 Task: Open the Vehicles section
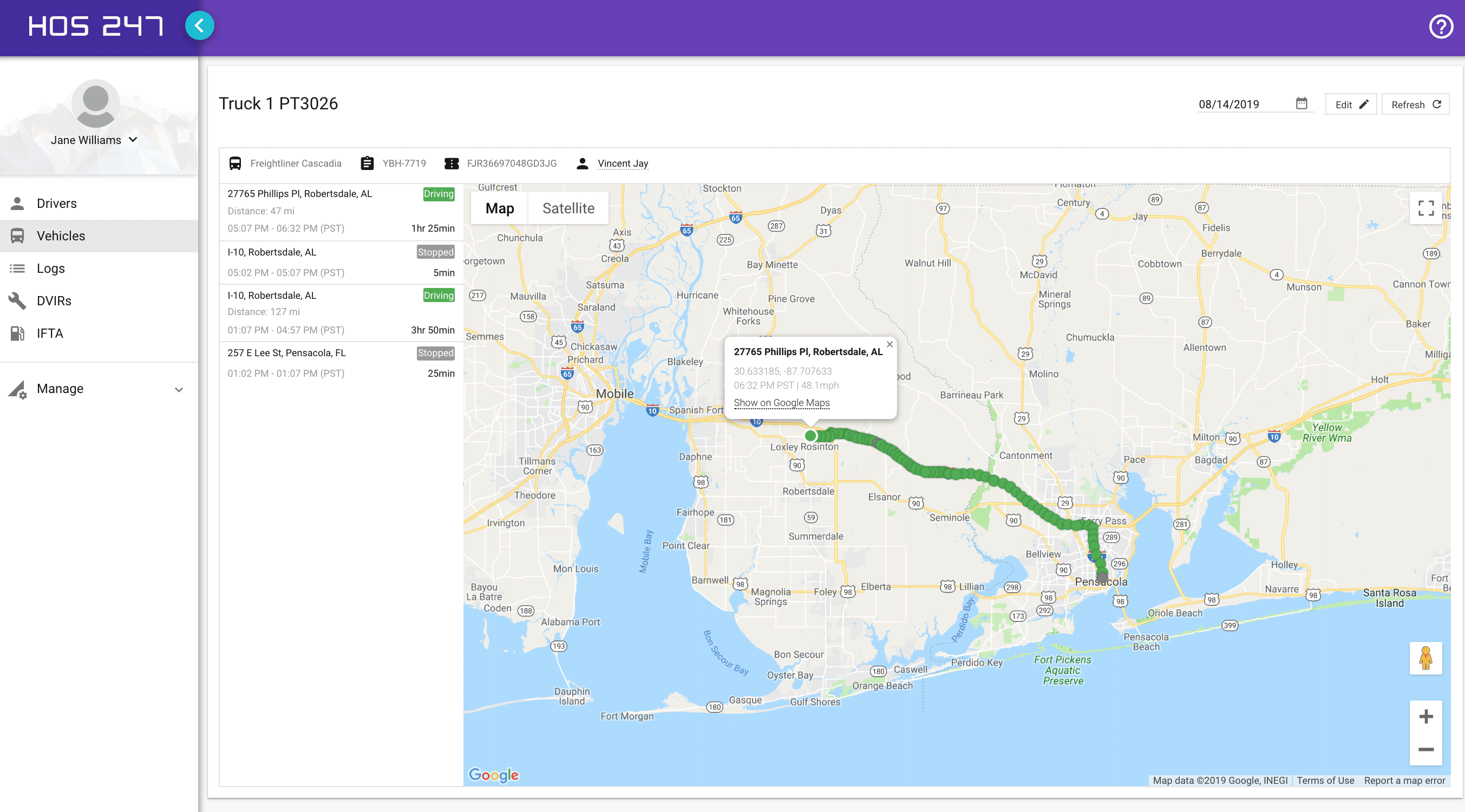point(99,235)
